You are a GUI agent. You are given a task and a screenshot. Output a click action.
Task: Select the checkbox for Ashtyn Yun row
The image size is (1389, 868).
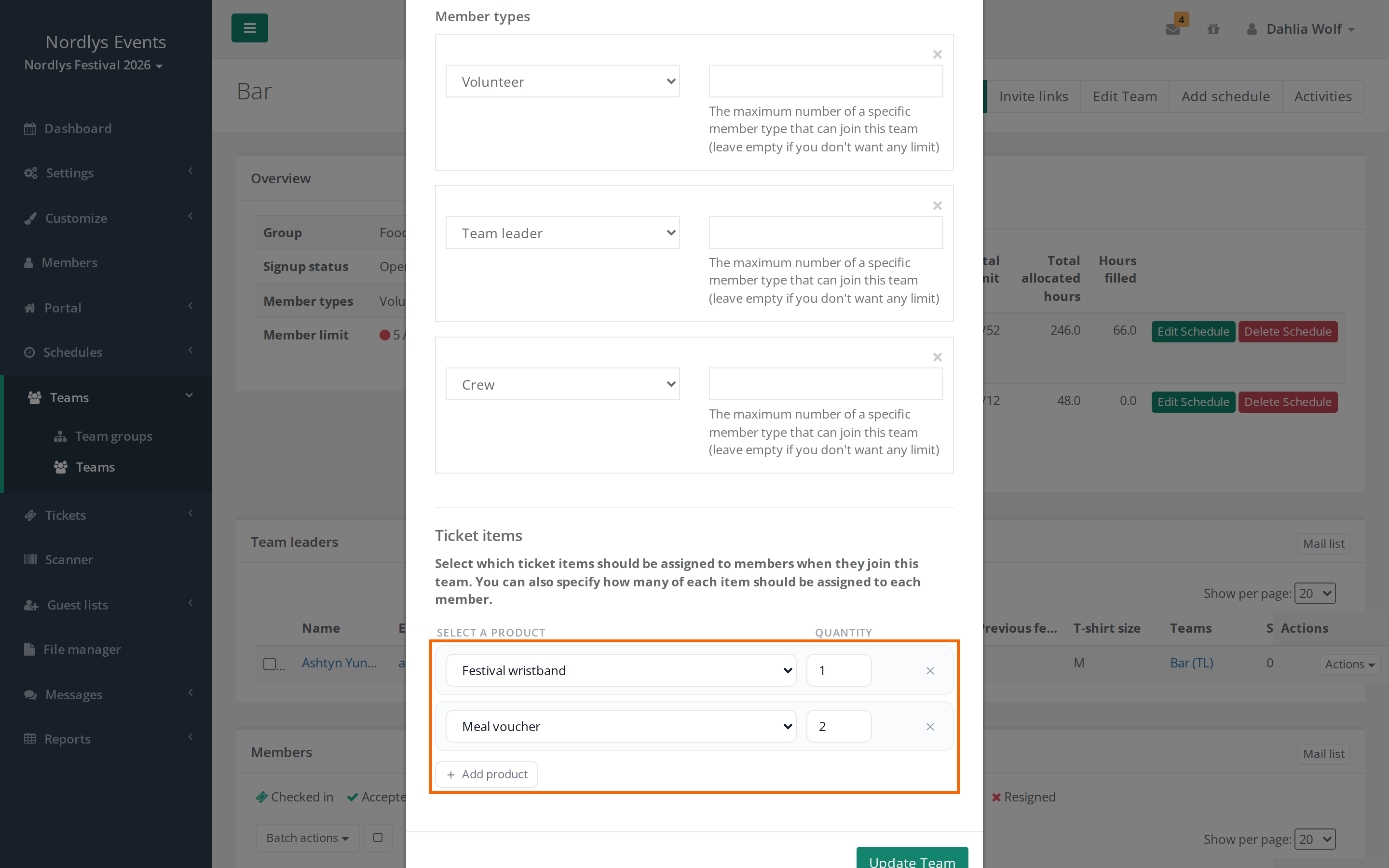click(x=269, y=664)
